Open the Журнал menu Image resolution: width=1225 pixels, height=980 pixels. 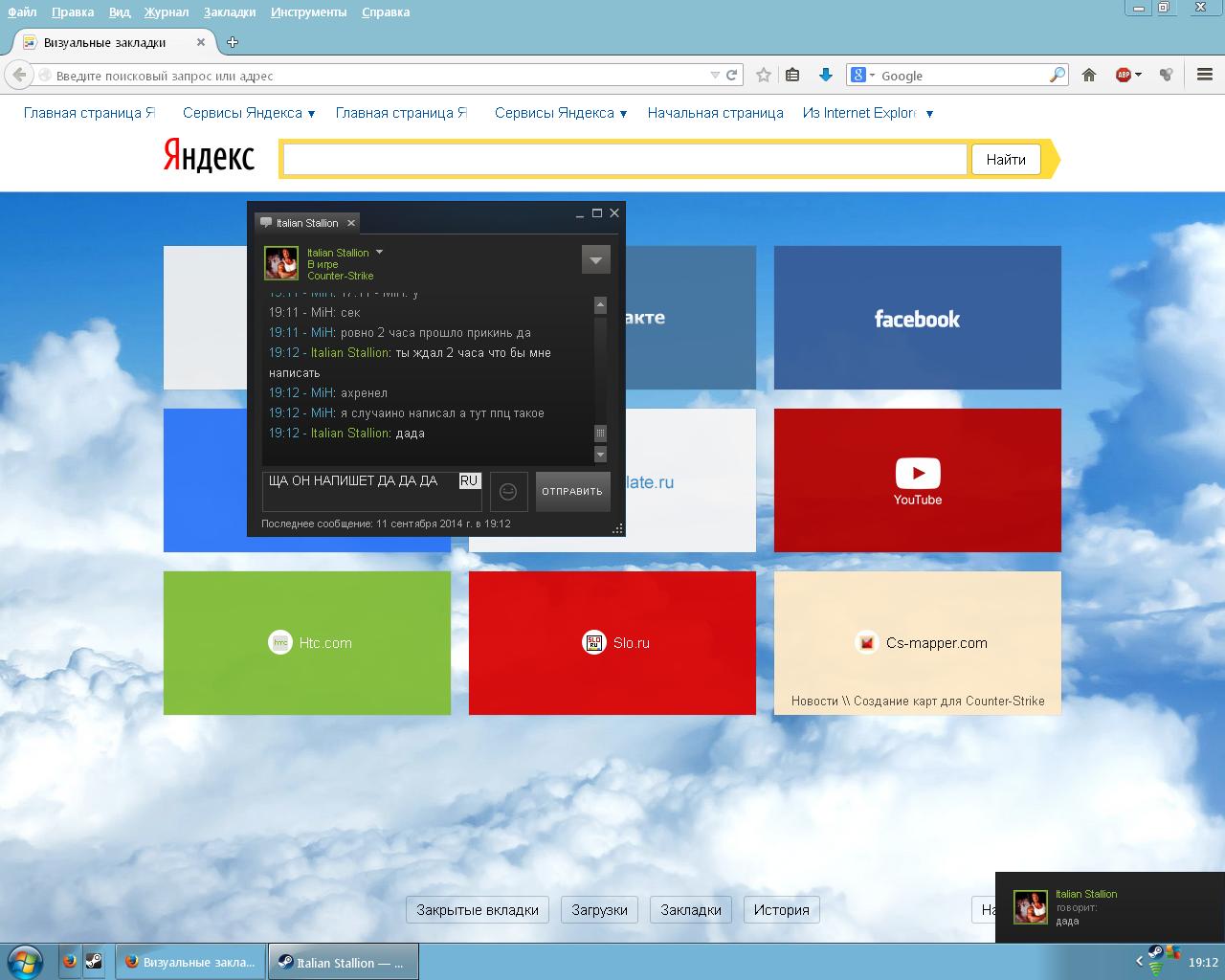click(167, 11)
